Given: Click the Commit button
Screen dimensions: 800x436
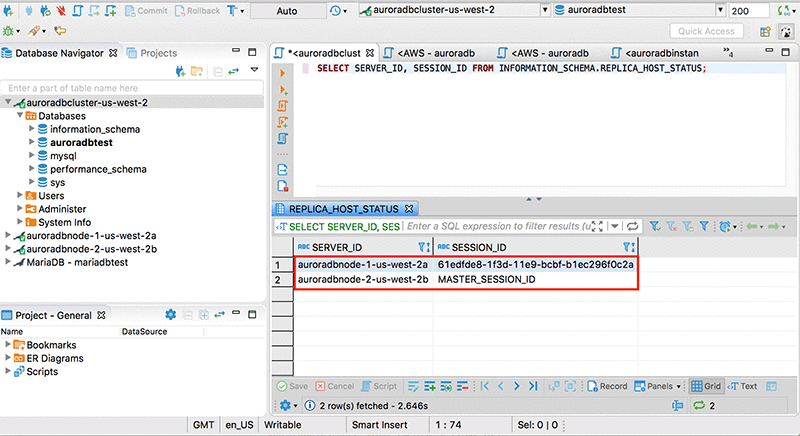Looking at the screenshot, I should [146, 11].
